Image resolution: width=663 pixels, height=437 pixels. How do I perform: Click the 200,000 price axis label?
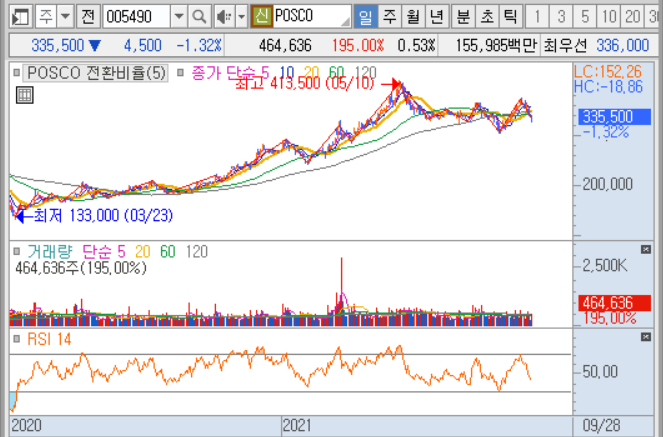coord(608,184)
